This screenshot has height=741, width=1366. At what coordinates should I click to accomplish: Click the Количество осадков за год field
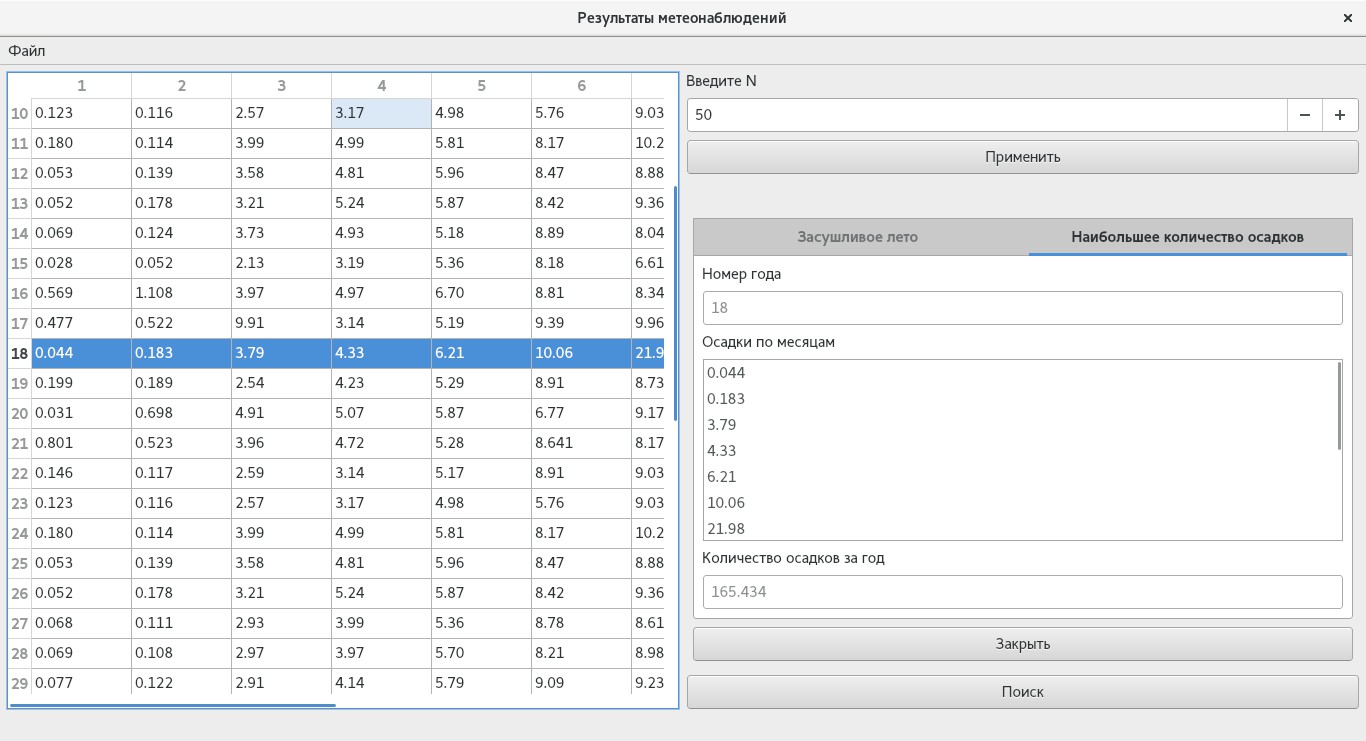coord(1022,591)
